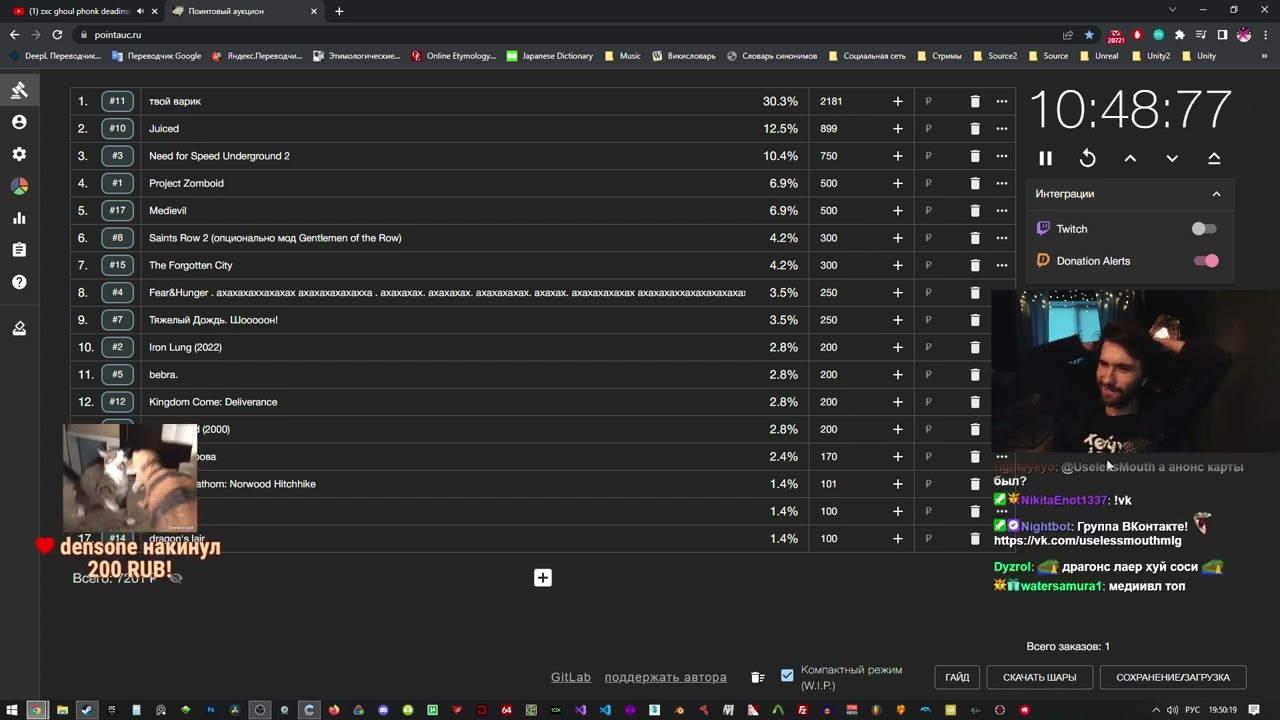Viewport: 1280px width, 720px height.
Task: Delete the 'Juiced' lot row
Action: [x=975, y=128]
